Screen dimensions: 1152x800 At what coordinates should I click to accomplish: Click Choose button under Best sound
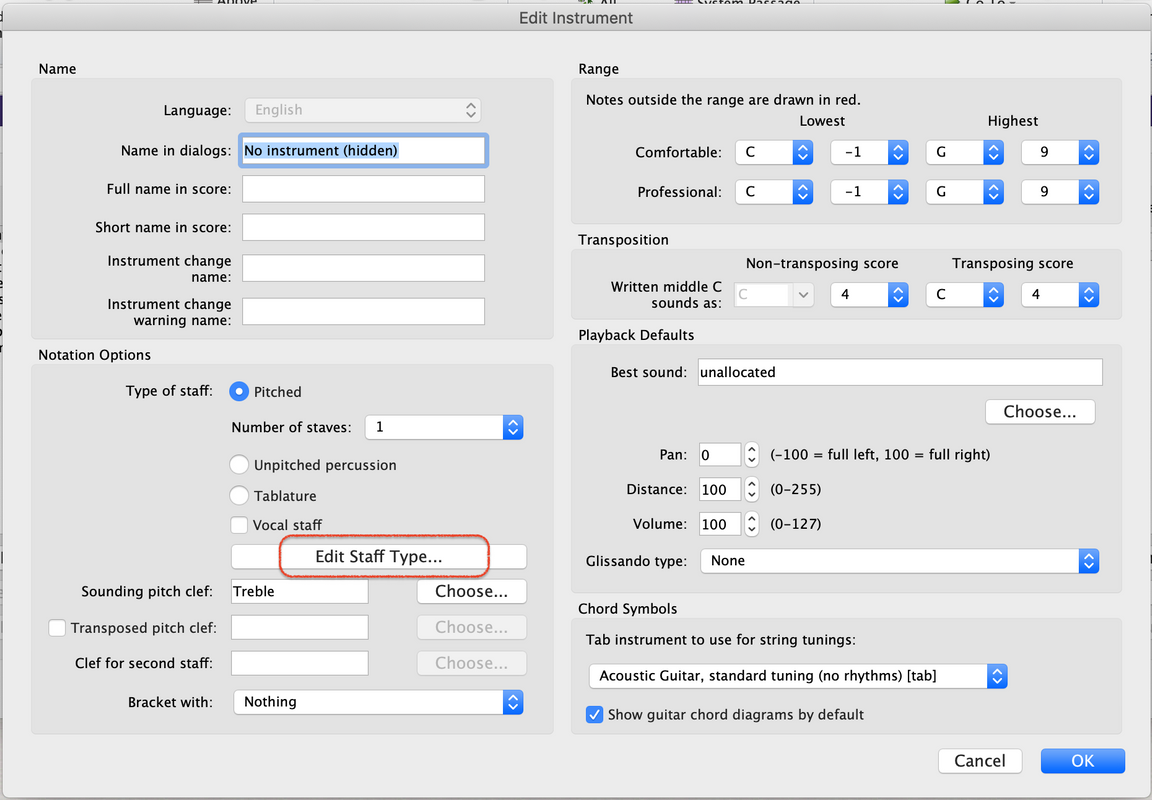coord(1040,412)
